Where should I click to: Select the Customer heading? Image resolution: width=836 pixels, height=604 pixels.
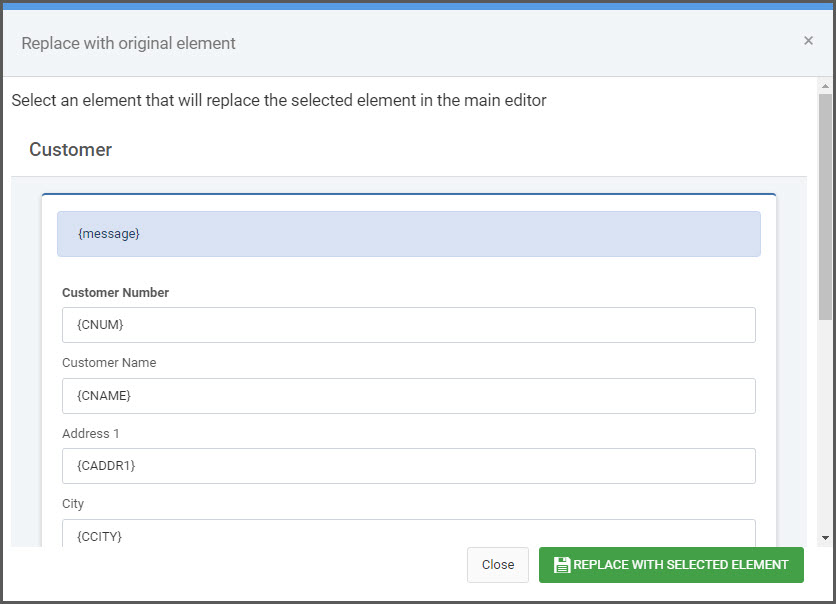point(70,150)
